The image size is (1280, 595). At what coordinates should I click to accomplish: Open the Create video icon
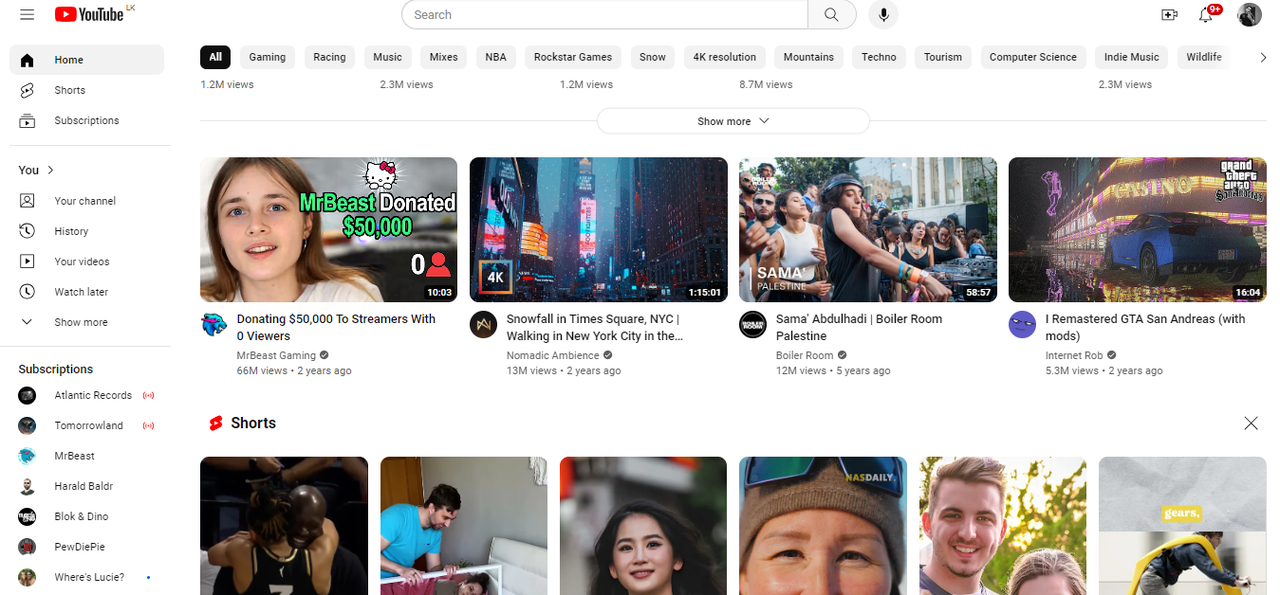click(1169, 15)
